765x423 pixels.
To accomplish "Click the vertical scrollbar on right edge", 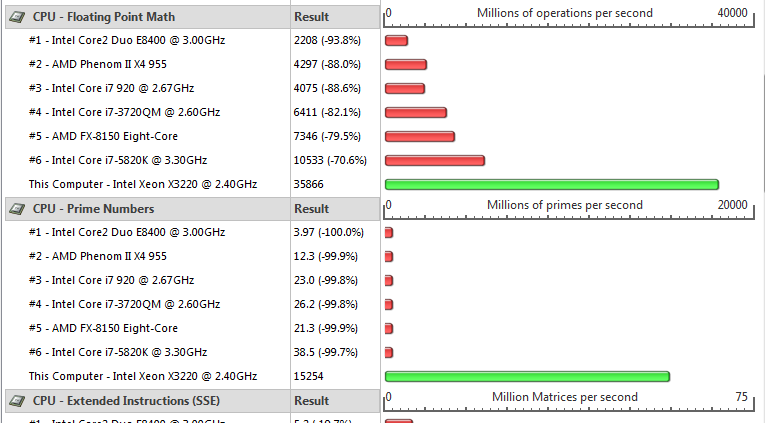I will pyautogui.click(x=763, y=134).
